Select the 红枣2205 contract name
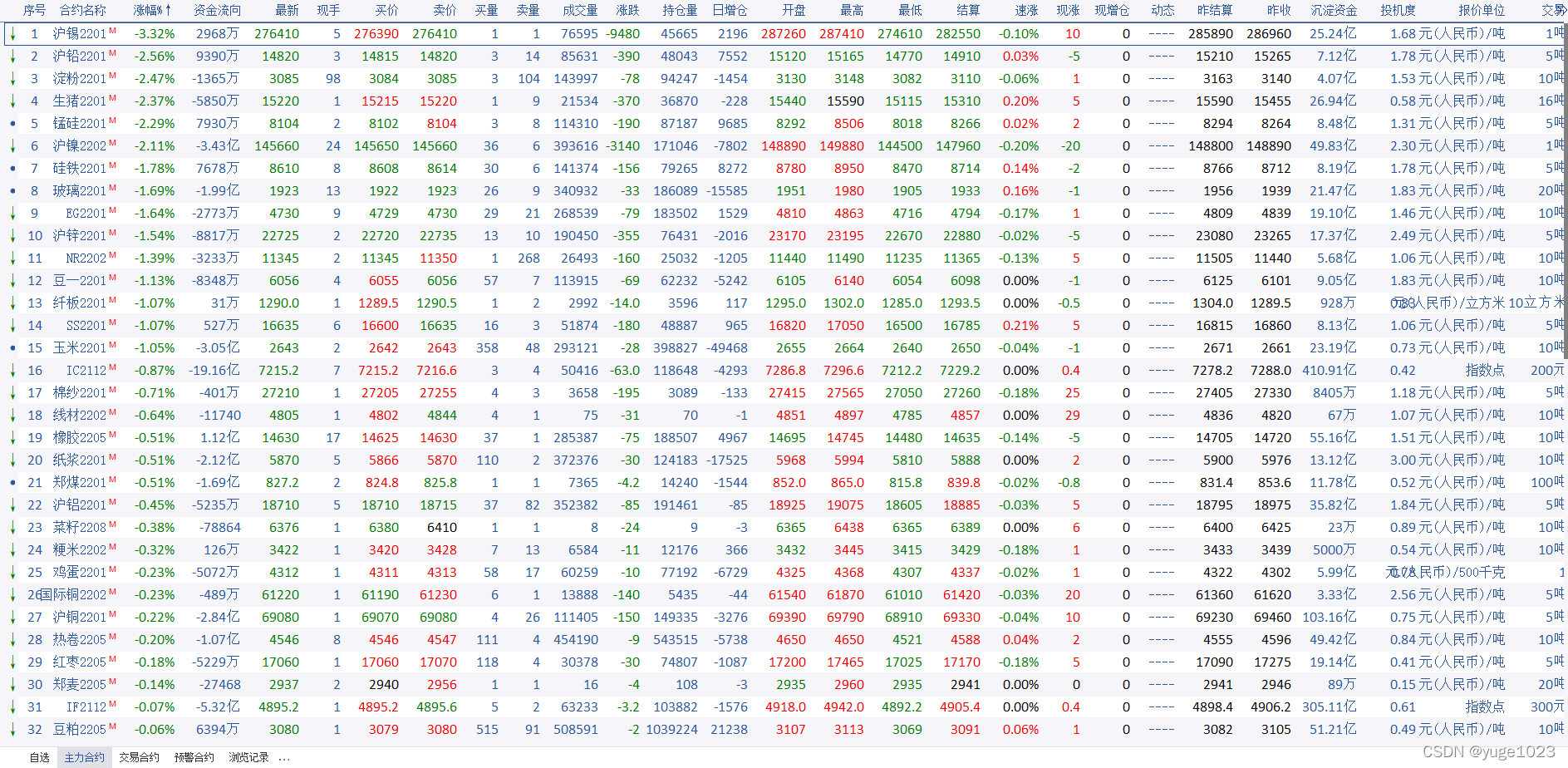The image size is (1568, 768). (80, 662)
